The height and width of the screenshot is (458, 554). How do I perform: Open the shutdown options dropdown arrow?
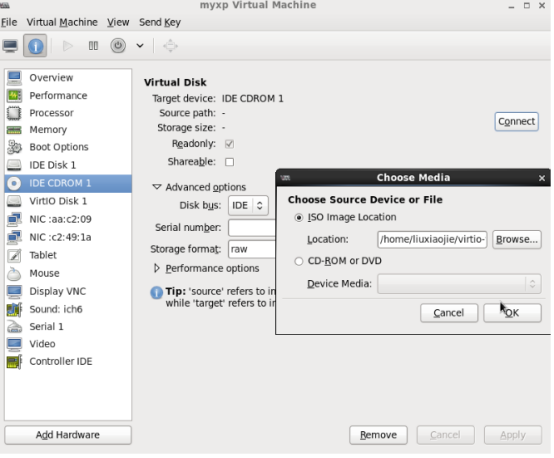point(140,46)
